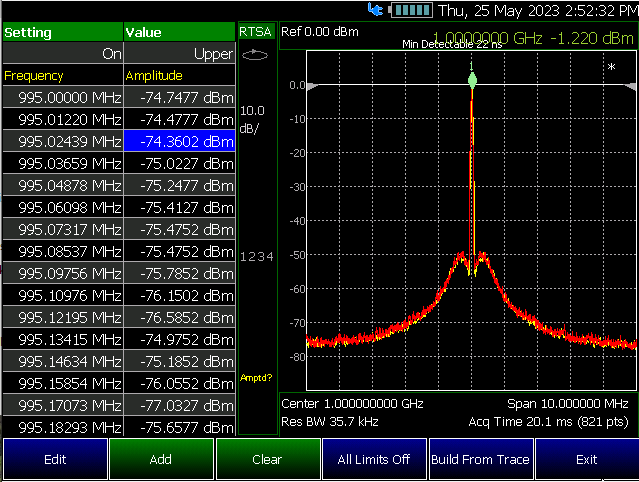Click the continuous sweep loop icon
This screenshot has width=639, height=482.
point(255,55)
